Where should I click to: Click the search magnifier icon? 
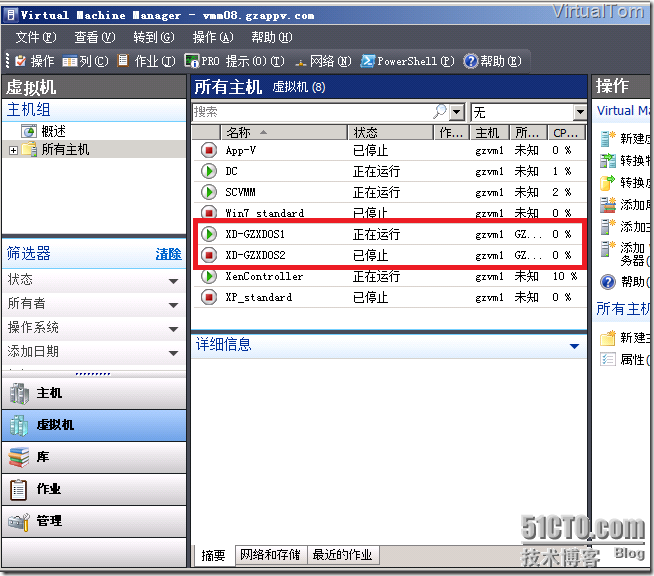(x=440, y=111)
